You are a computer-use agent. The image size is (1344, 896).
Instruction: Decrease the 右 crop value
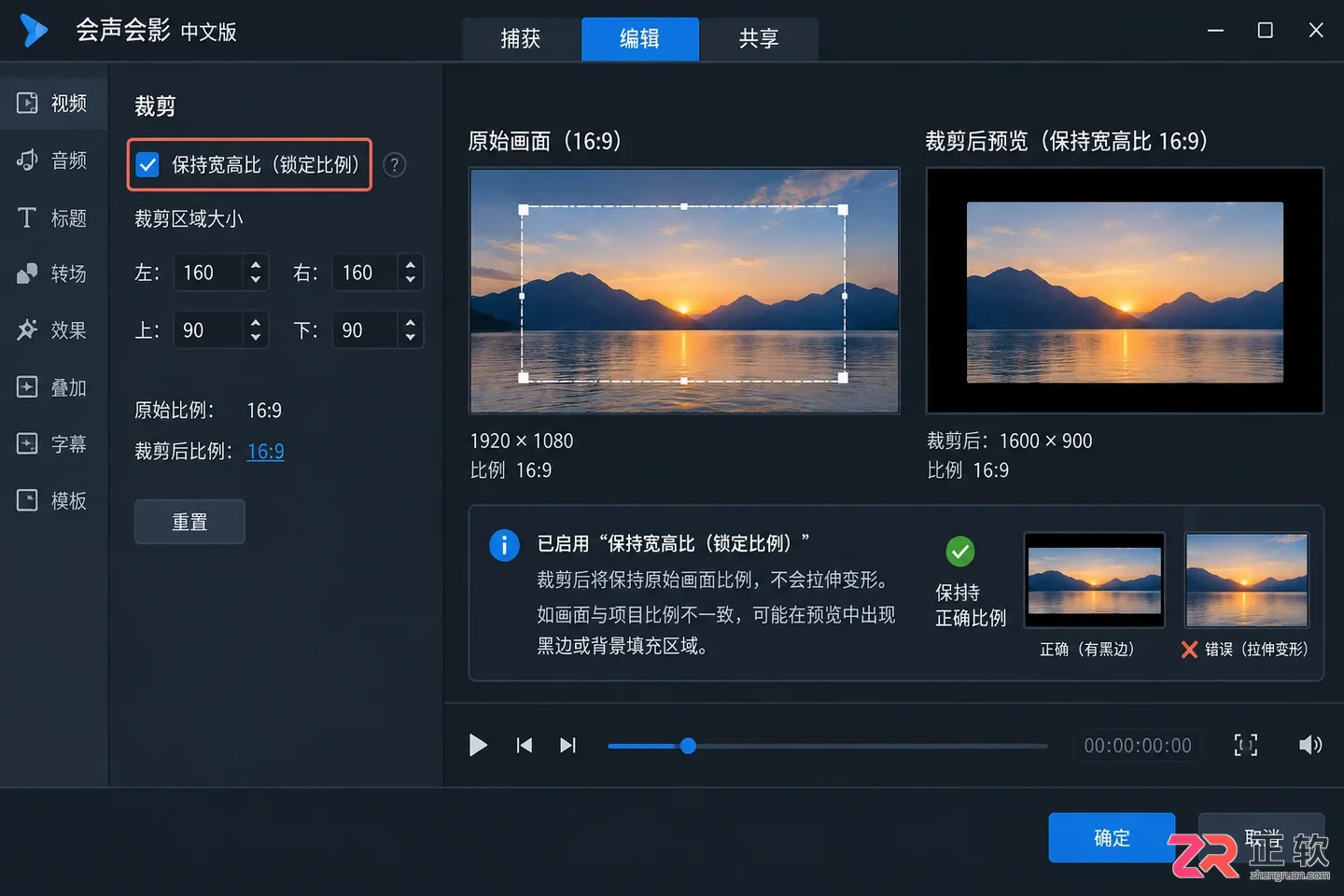click(x=411, y=280)
